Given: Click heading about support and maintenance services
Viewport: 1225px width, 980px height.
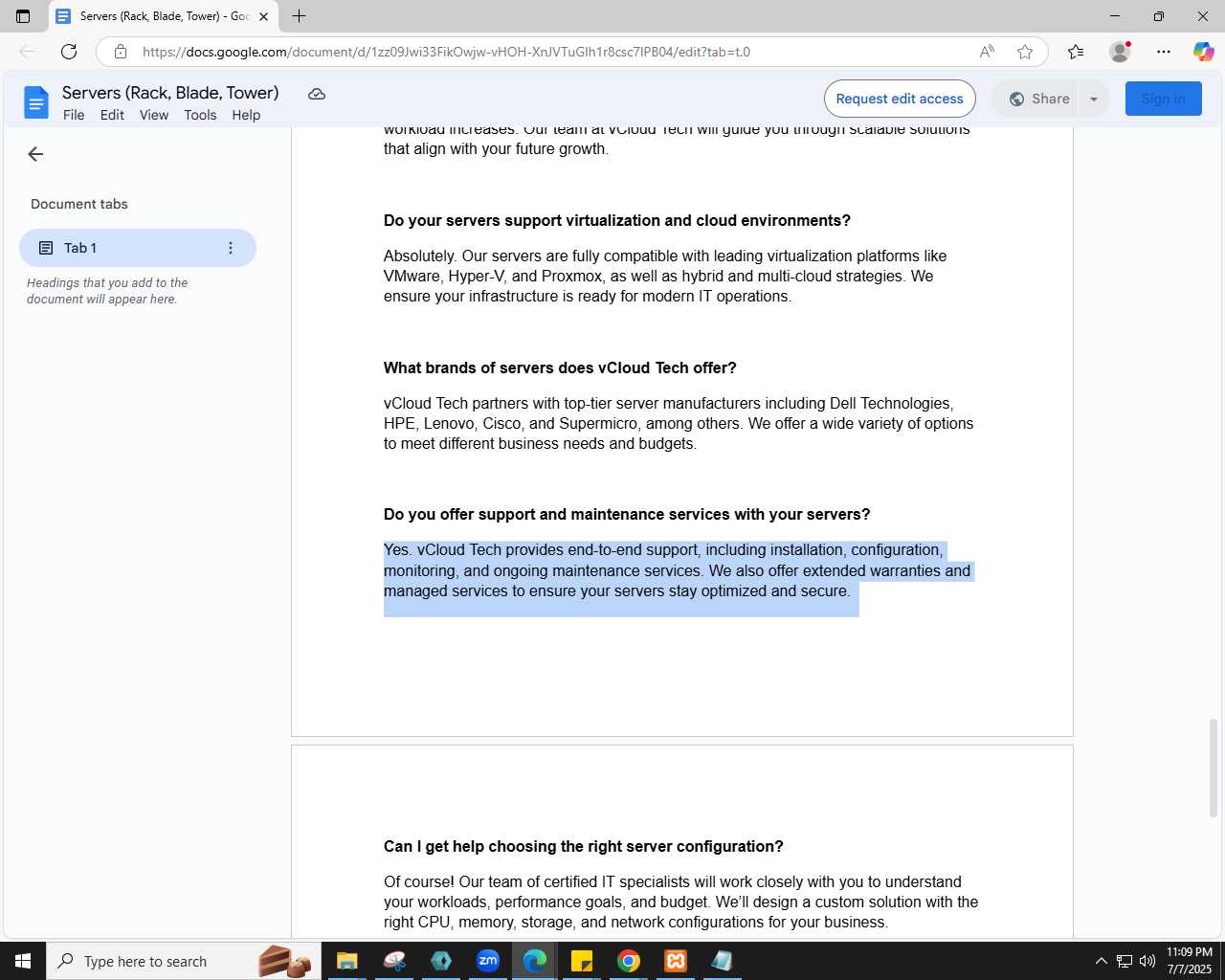Looking at the screenshot, I should coord(627,514).
